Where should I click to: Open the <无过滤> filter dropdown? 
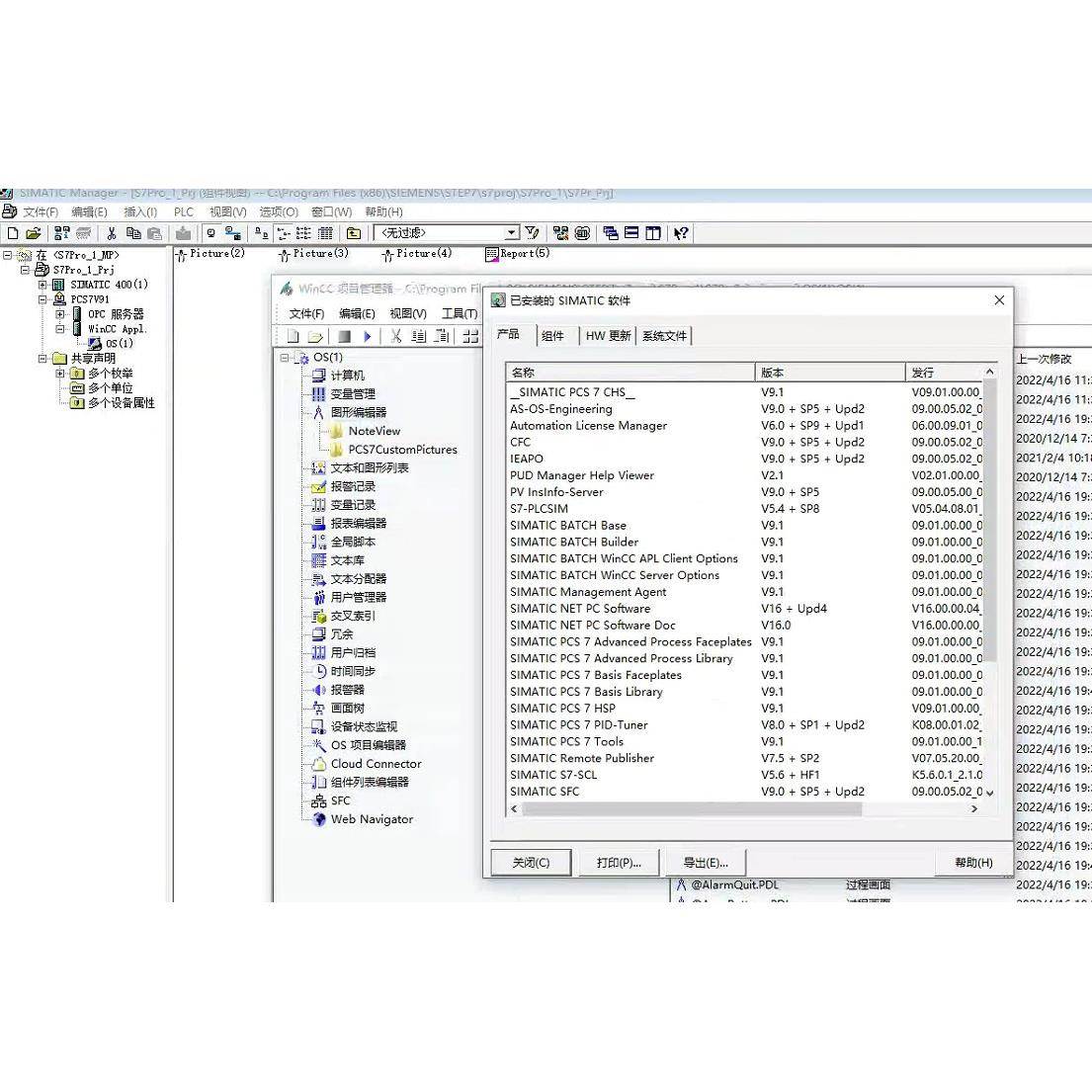click(512, 232)
